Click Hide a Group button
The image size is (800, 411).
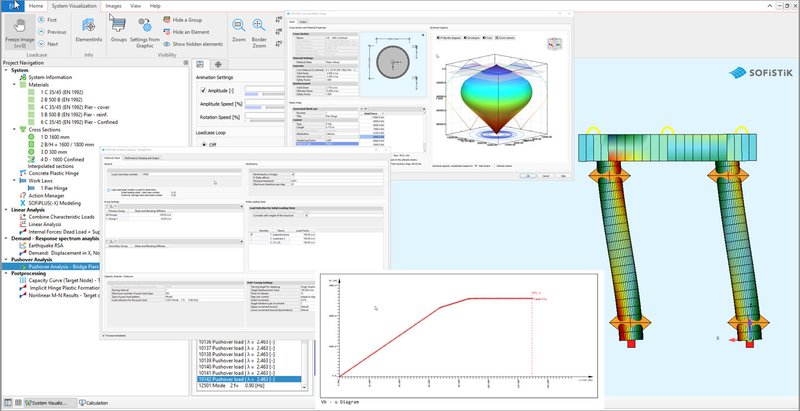pyautogui.click(x=186, y=20)
